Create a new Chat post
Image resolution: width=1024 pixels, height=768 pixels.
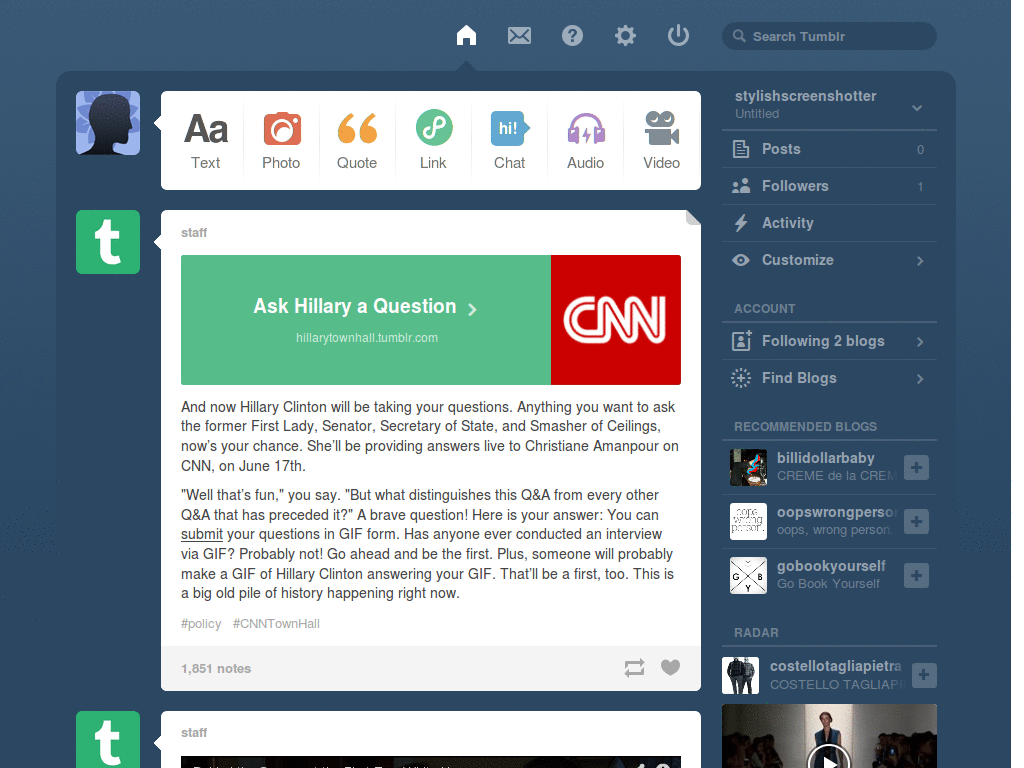coord(509,140)
